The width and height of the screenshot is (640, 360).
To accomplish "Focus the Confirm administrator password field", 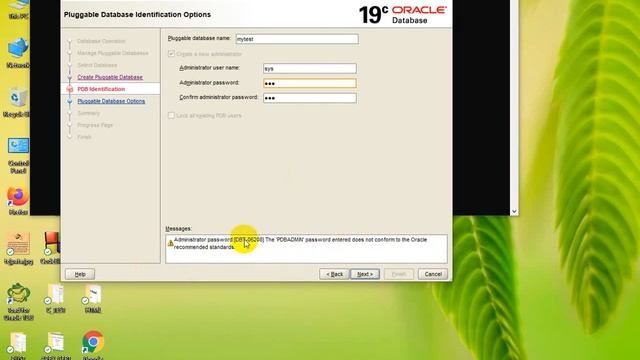I will [x=310, y=98].
